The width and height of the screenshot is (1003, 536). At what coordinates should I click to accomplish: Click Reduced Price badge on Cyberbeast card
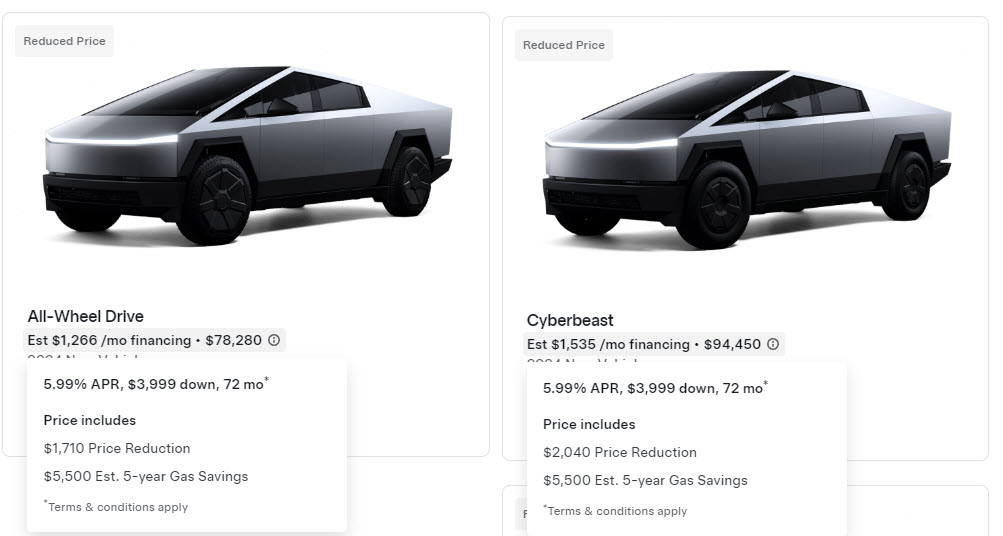coord(563,45)
